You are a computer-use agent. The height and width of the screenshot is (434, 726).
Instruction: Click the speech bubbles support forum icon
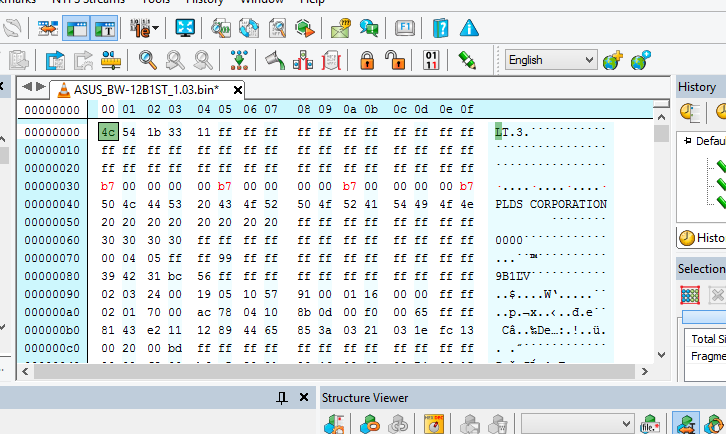tap(369, 28)
